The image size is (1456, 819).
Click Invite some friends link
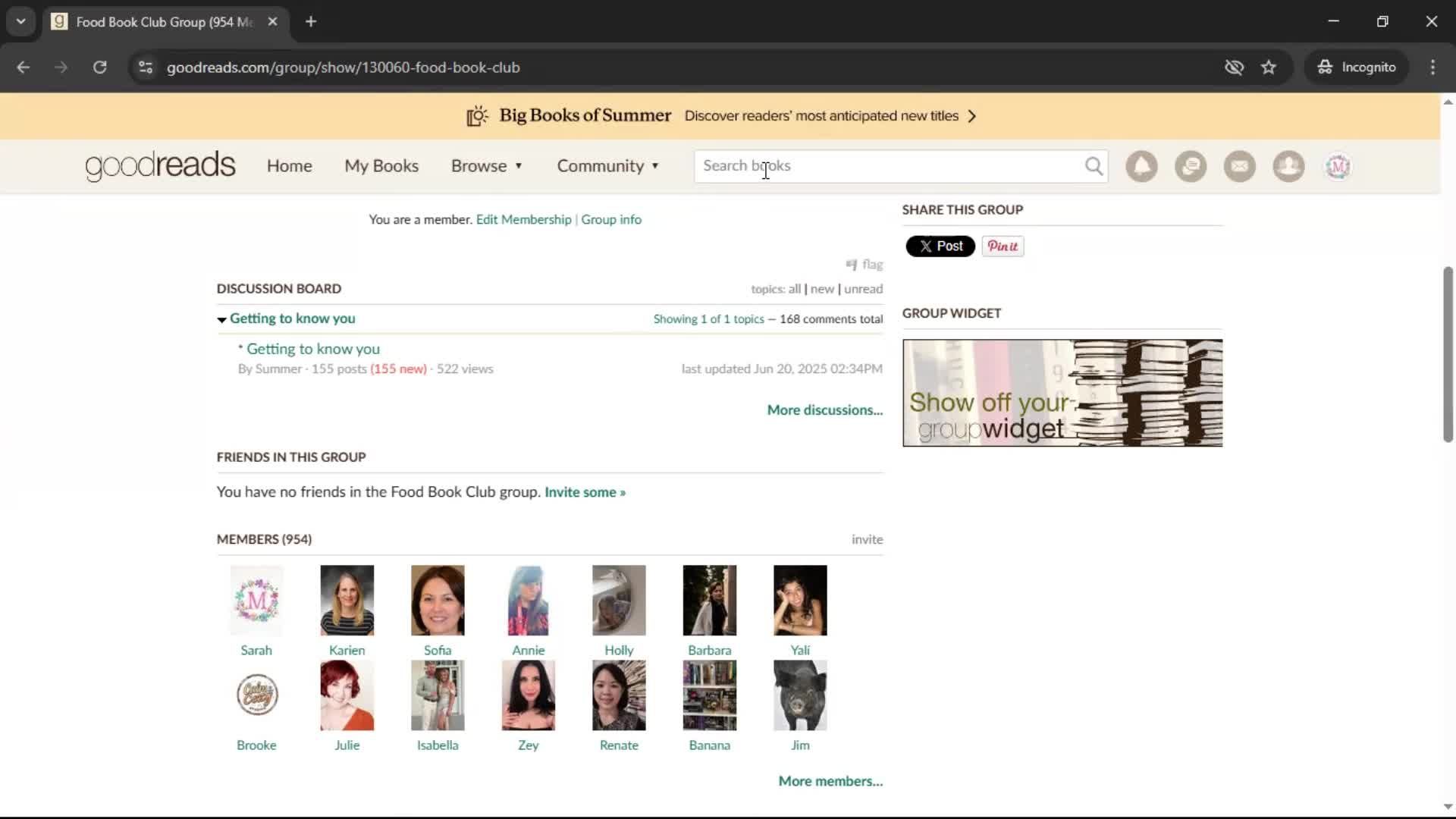click(585, 492)
